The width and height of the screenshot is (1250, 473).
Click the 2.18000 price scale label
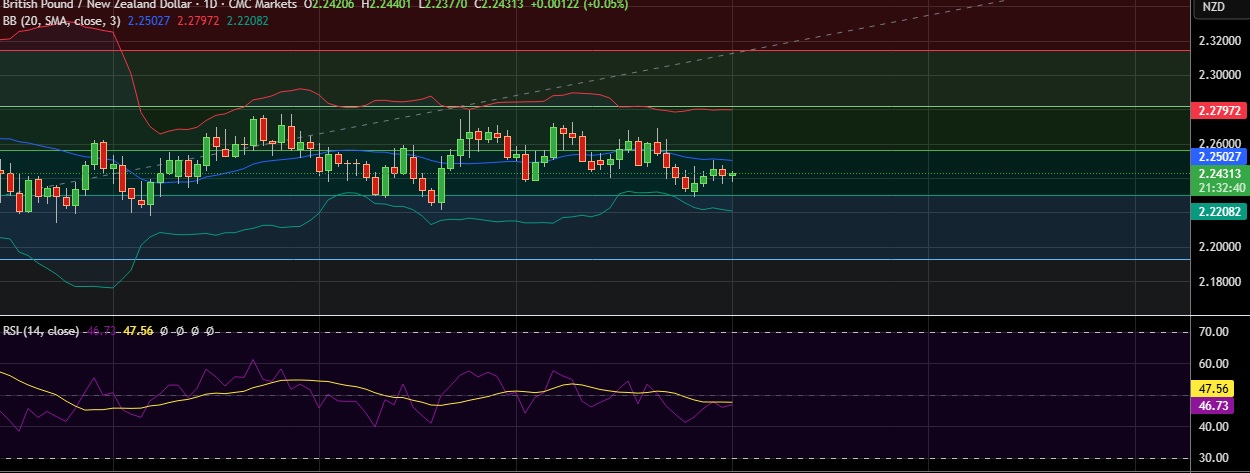(x=1218, y=281)
